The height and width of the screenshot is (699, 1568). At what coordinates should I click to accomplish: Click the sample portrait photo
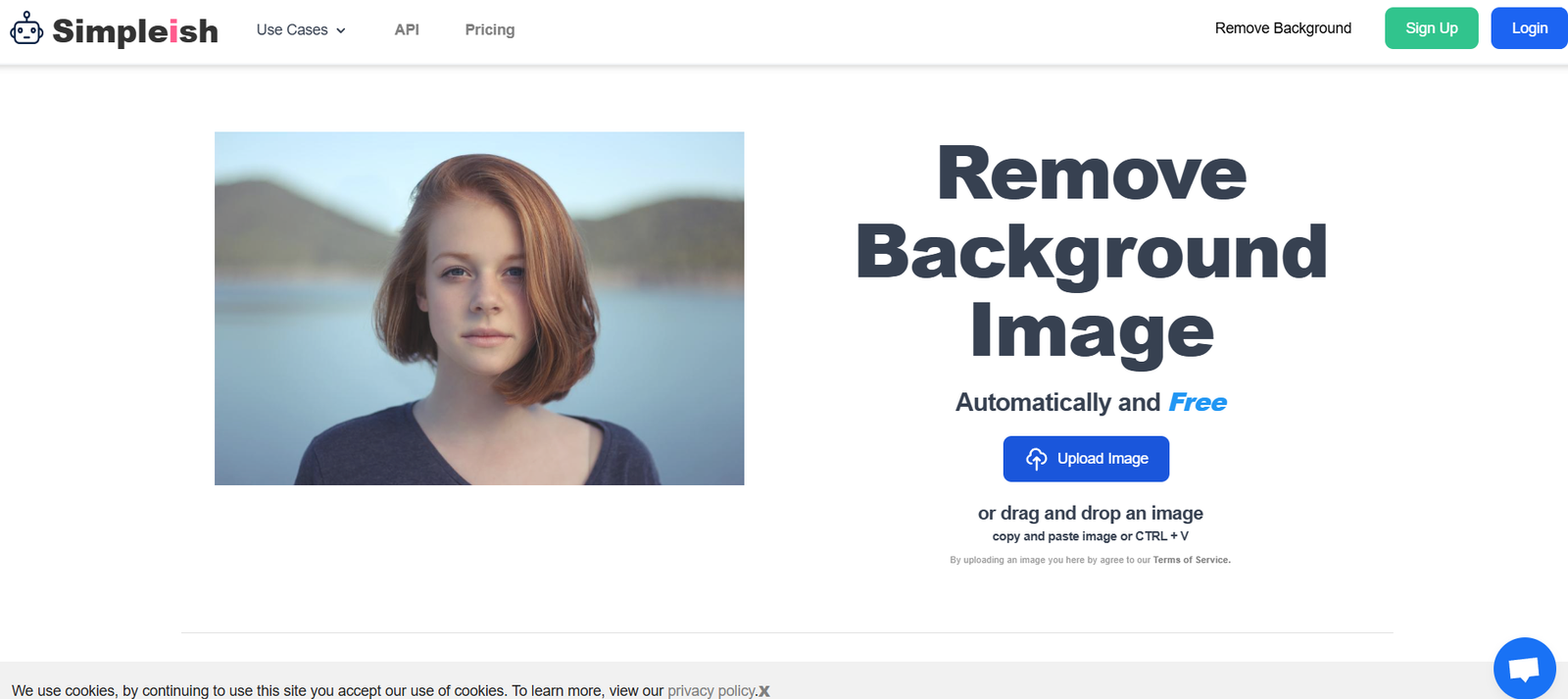tap(479, 308)
